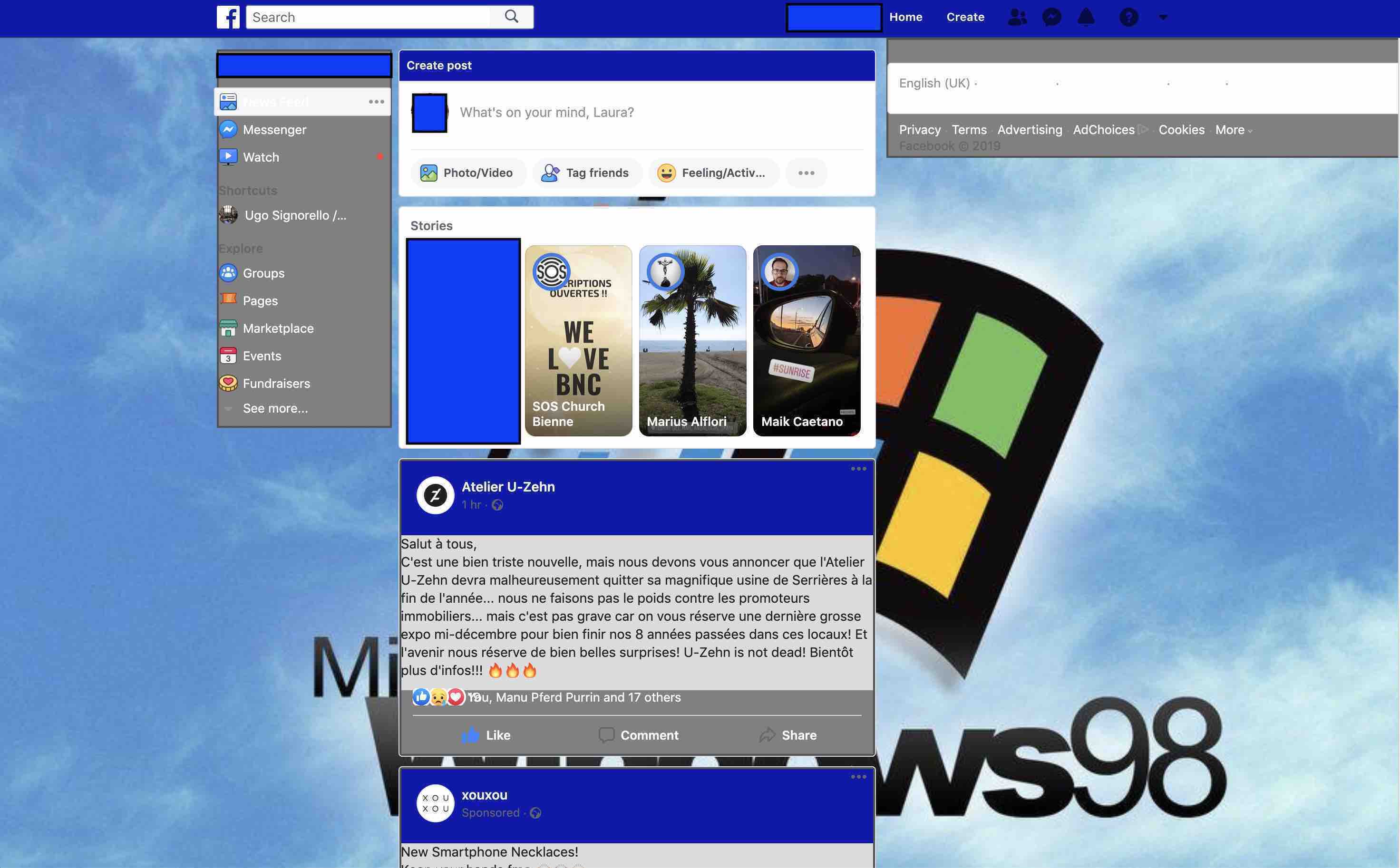Open AdChoices footer link
The height and width of the screenshot is (868, 1400).
1104,130
